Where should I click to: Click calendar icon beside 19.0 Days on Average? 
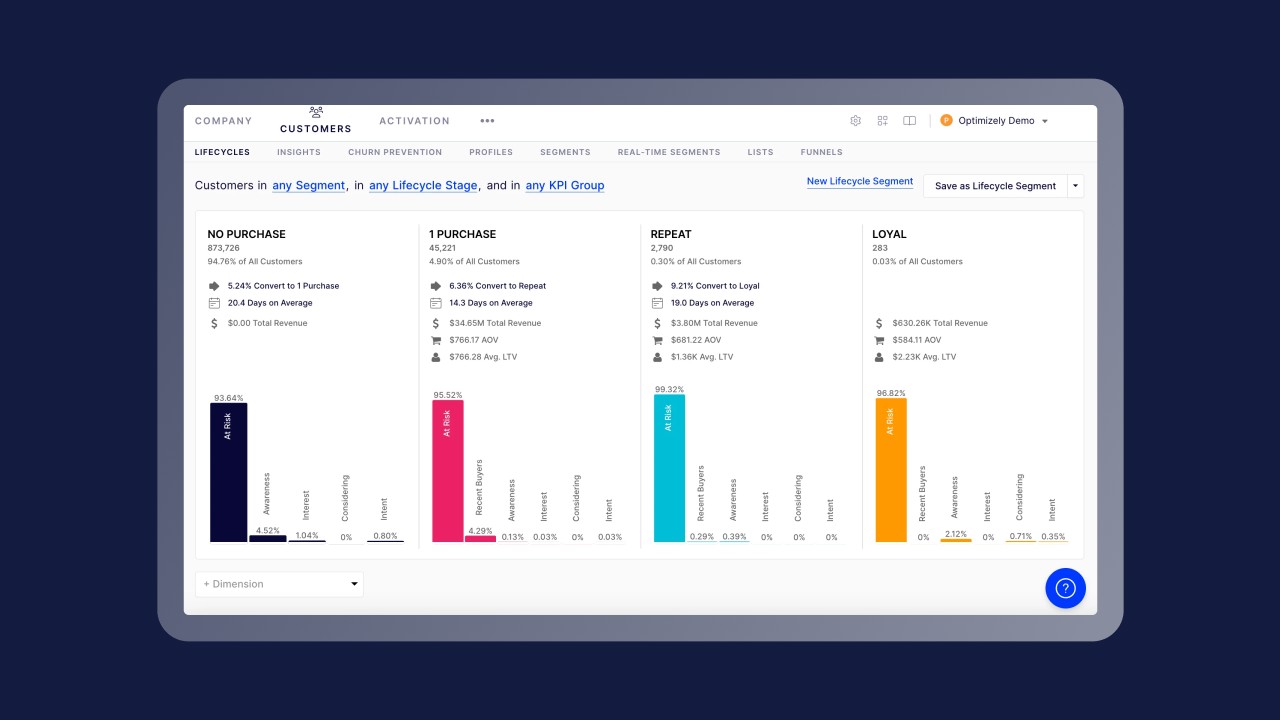coord(657,303)
